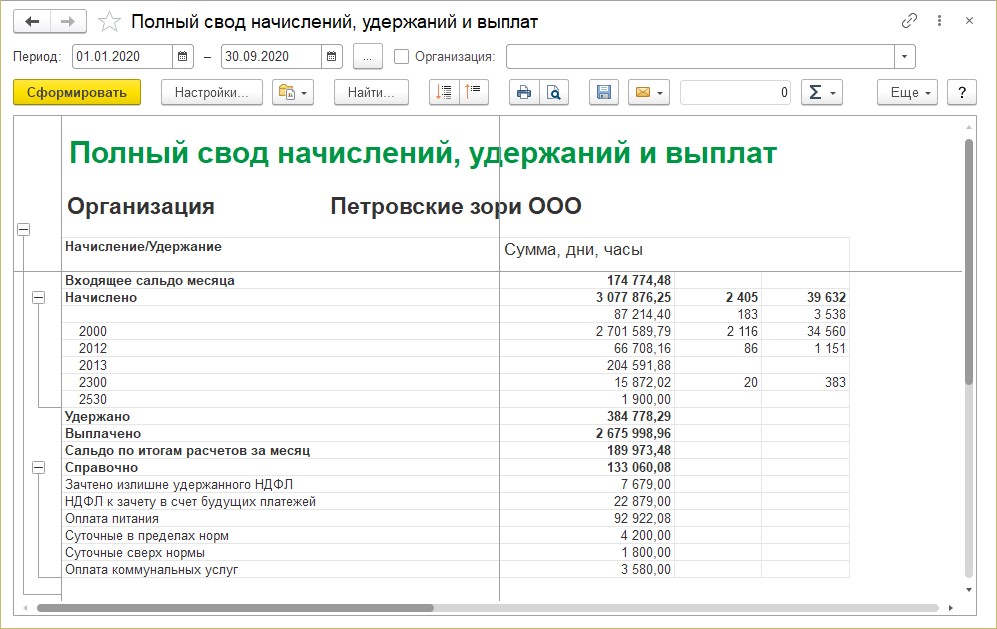Open the sigma sum function dropdown

pos(822,92)
